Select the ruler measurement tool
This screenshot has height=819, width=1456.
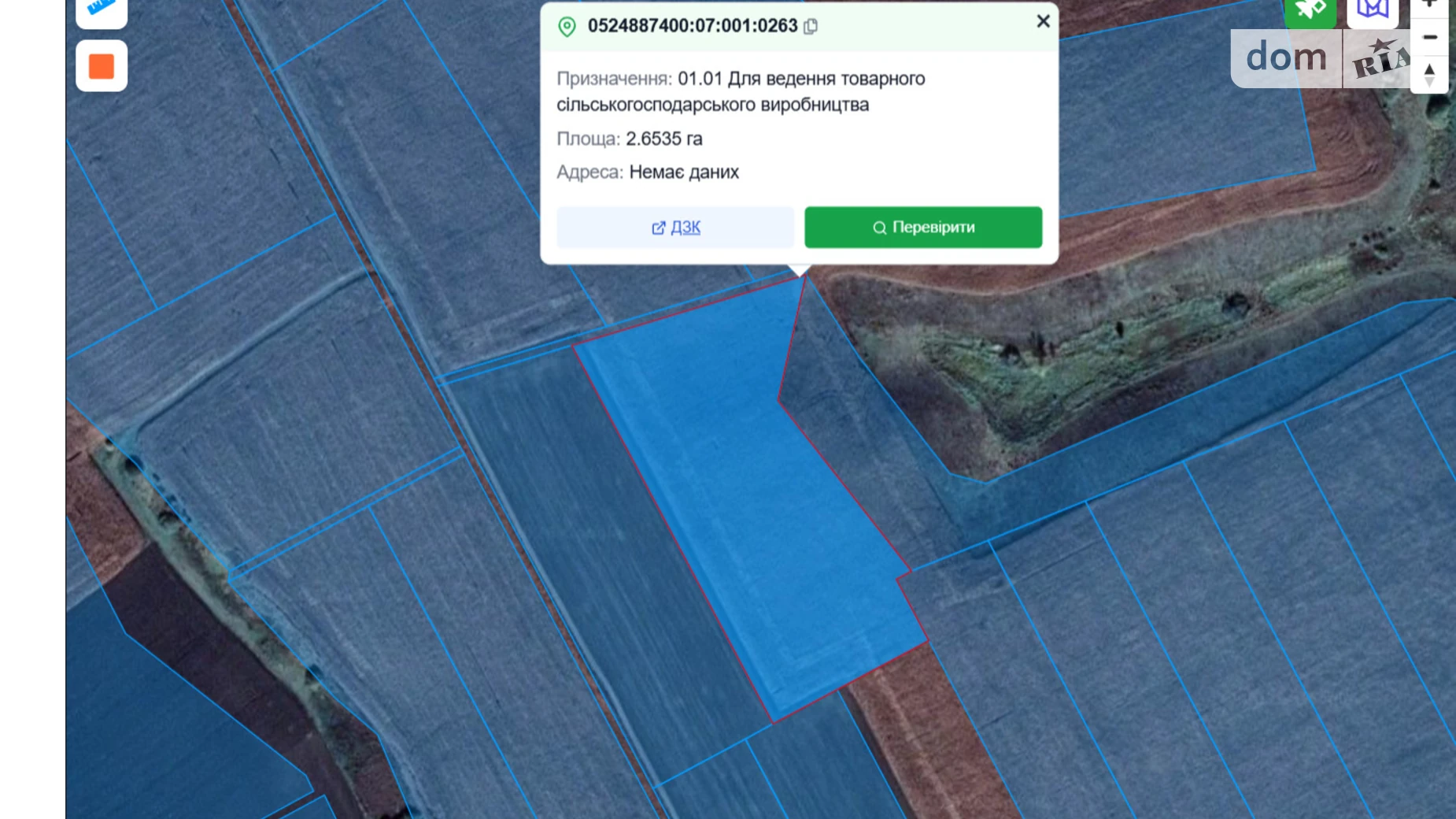pyautogui.click(x=101, y=9)
